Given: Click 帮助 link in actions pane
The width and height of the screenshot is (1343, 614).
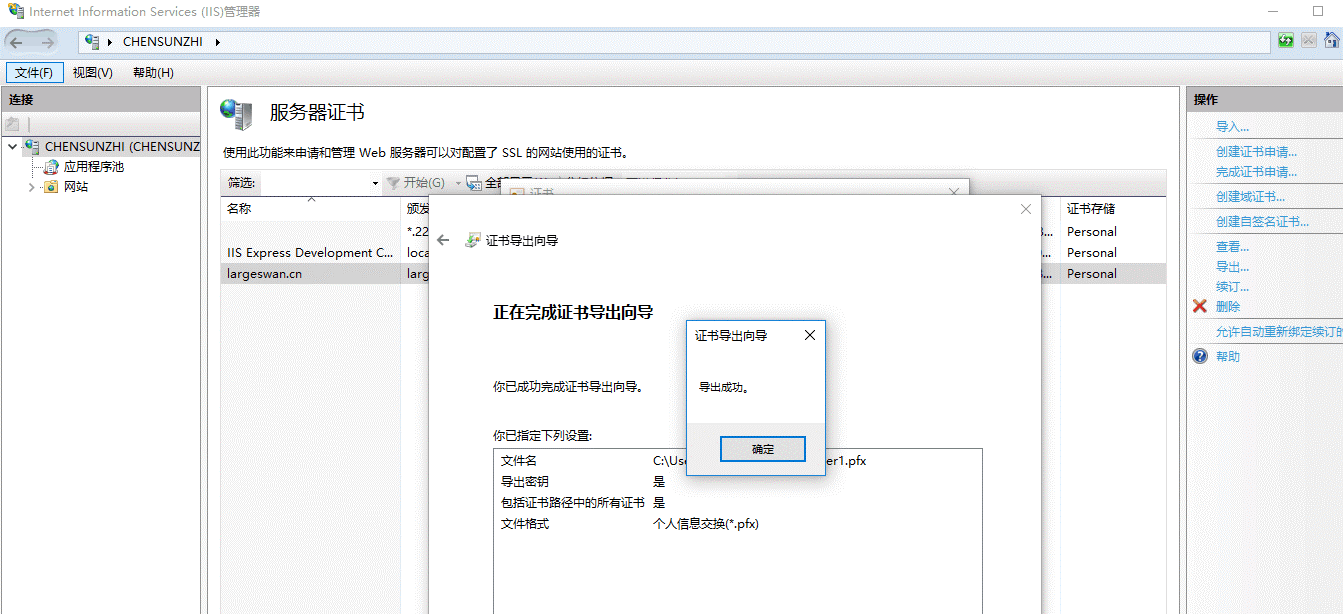Looking at the screenshot, I should [1228, 357].
